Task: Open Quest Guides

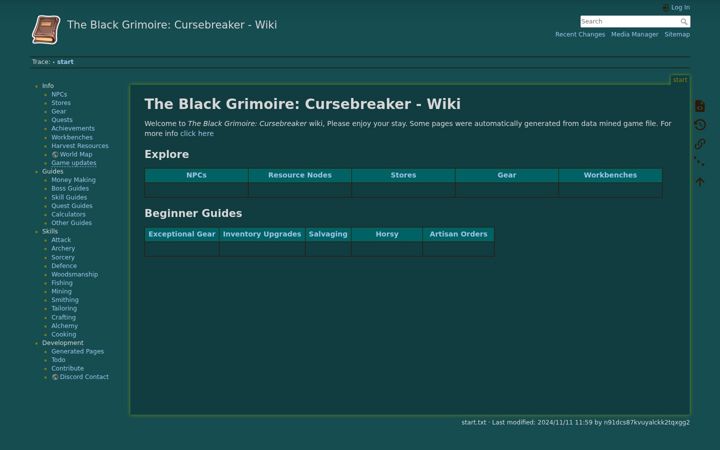Action: point(72,206)
